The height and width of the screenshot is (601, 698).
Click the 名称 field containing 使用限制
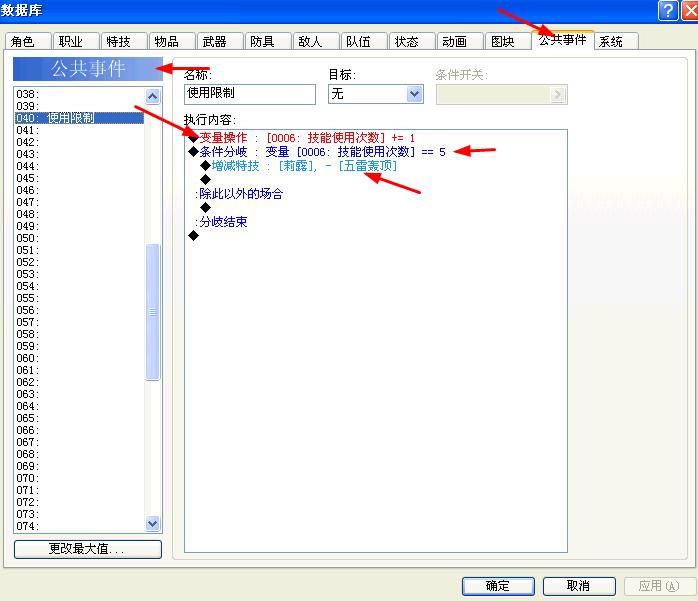pyautogui.click(x=250, y=94)
